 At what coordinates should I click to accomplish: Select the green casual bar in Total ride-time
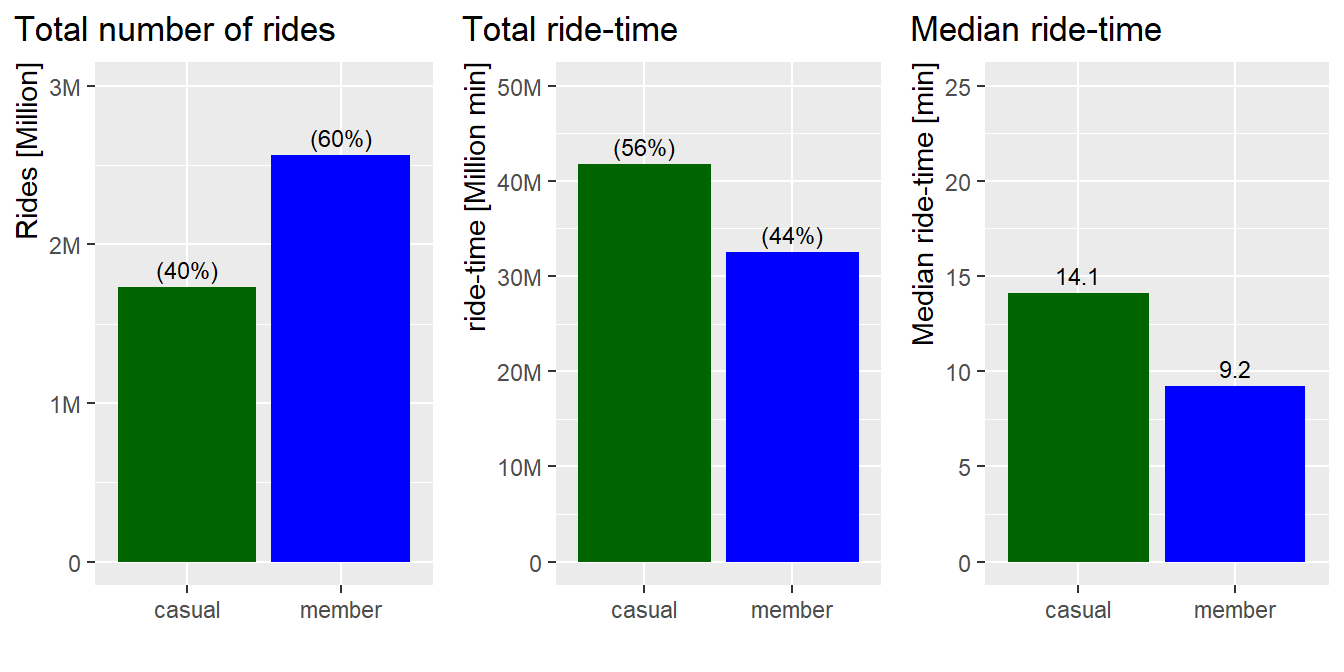click(644, 363)
